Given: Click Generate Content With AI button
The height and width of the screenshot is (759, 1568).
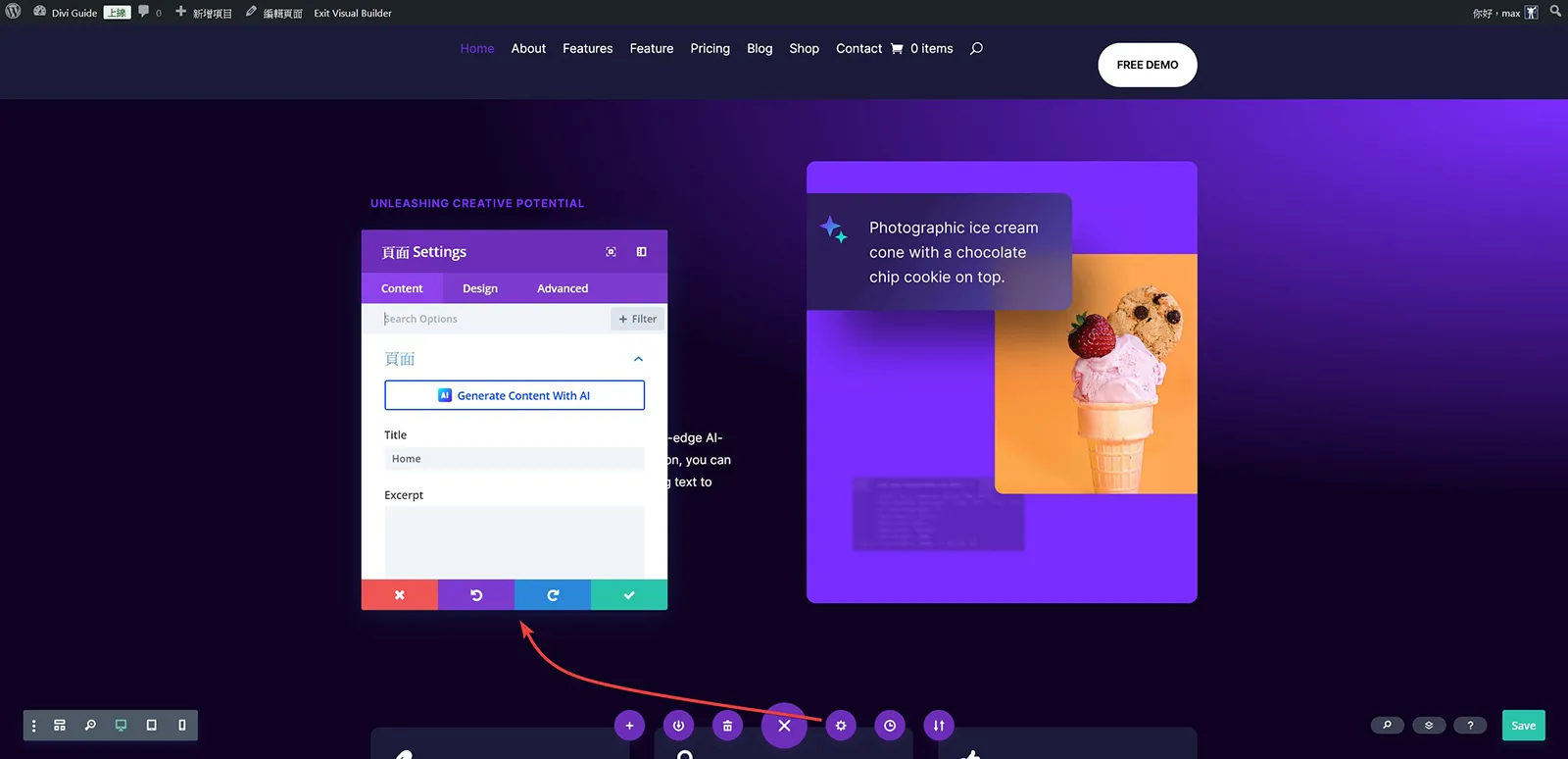Looking at the screenshot, I should pyautogui.click(x=514, y=395).
